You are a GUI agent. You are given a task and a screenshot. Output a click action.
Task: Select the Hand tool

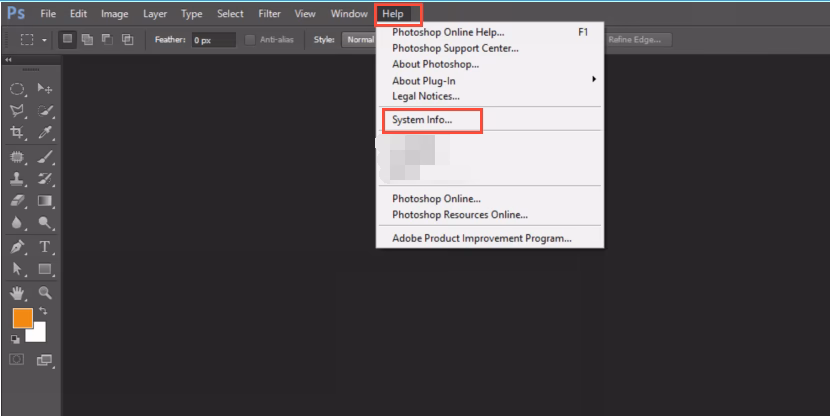point(17,293)
